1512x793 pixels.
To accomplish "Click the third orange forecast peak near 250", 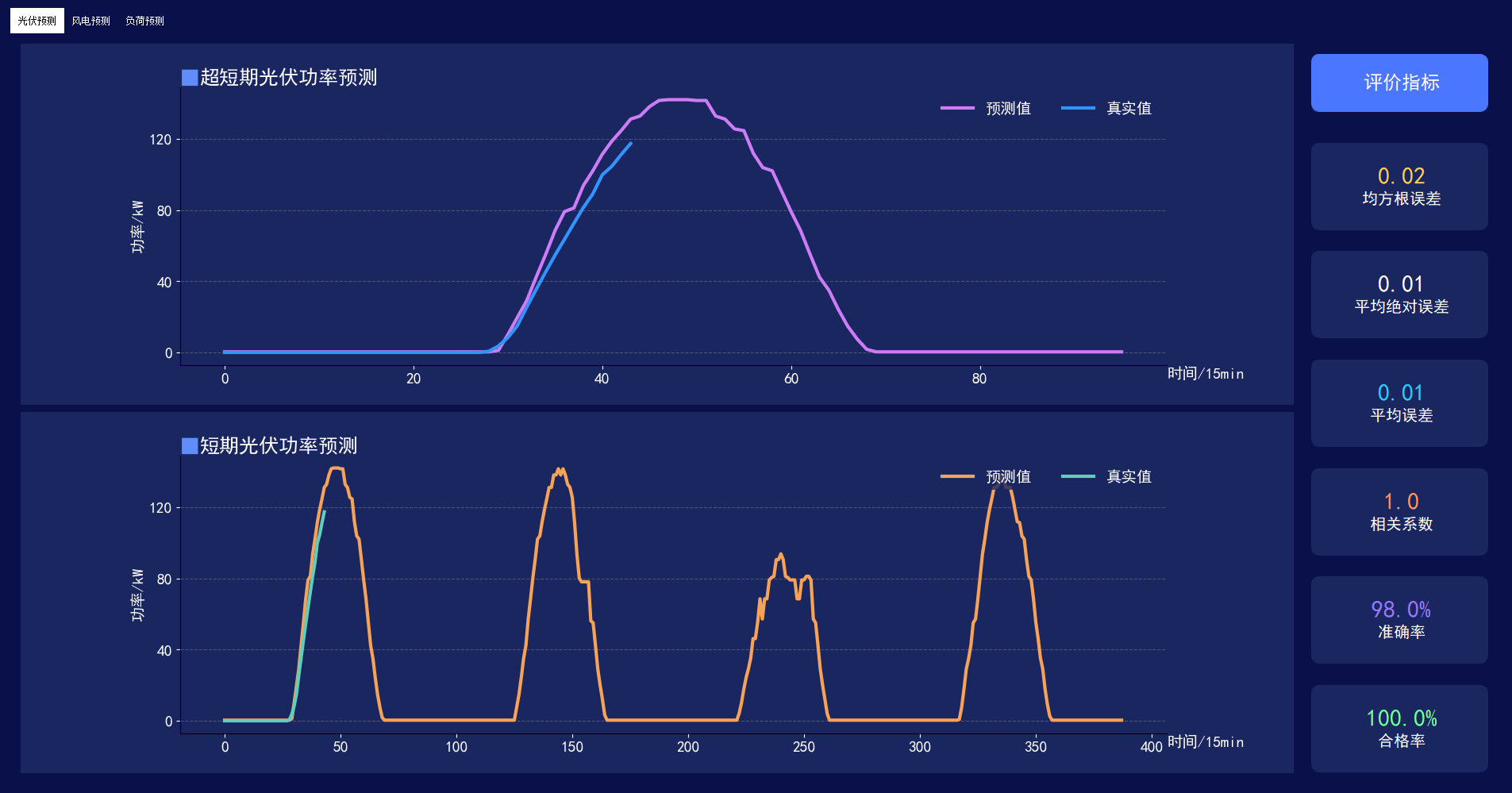I will tap(781, 555).
